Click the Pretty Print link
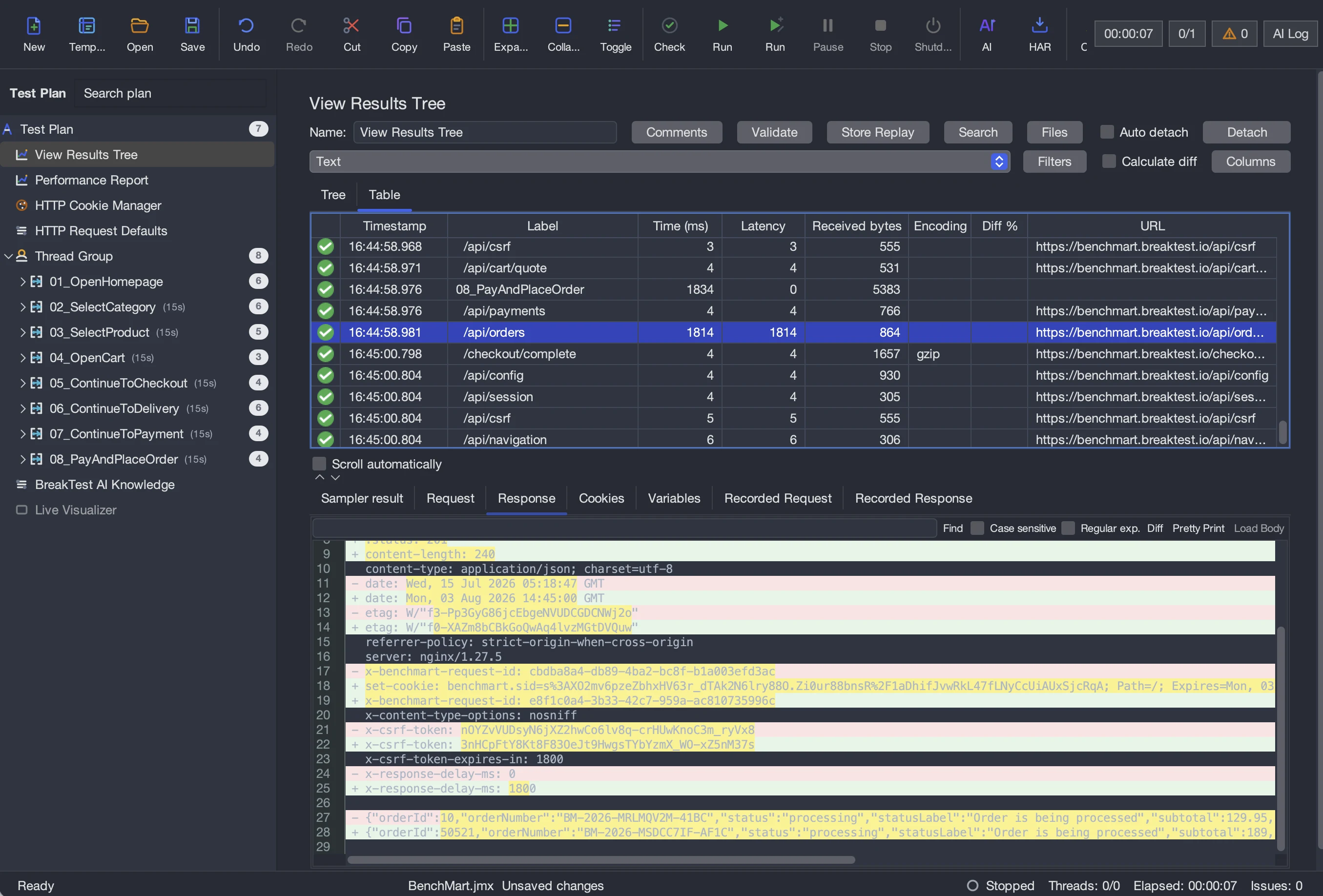The image size is (1323, 896). point(1198,528)
